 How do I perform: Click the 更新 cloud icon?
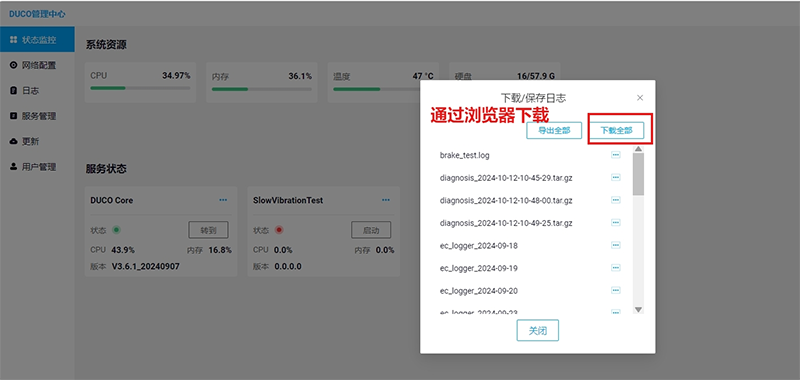14,141
